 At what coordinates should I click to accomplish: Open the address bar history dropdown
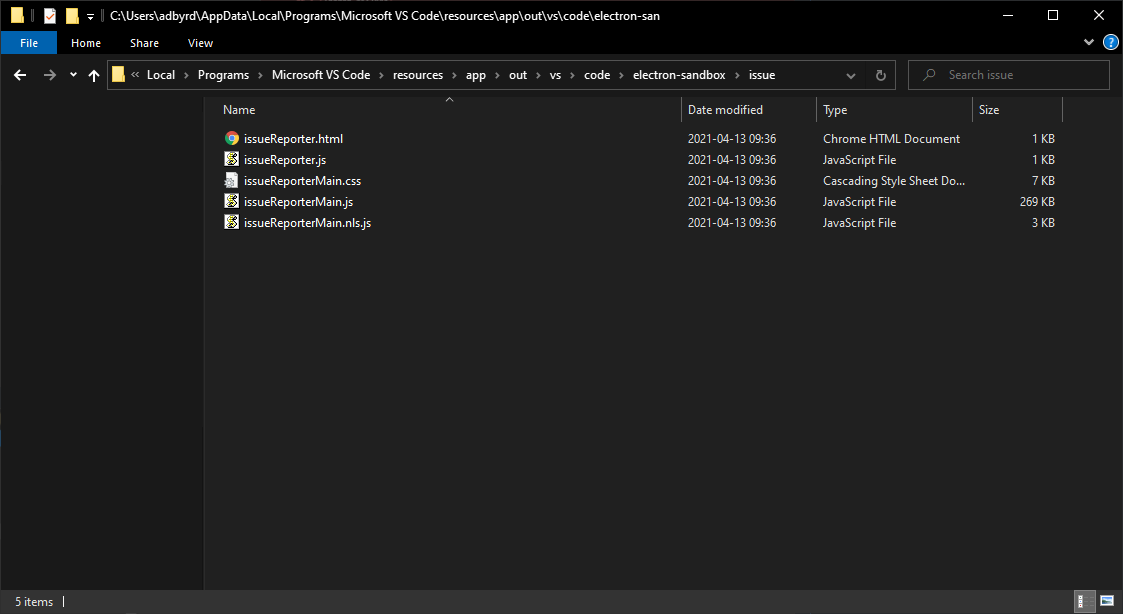click(x=851, y=75)
